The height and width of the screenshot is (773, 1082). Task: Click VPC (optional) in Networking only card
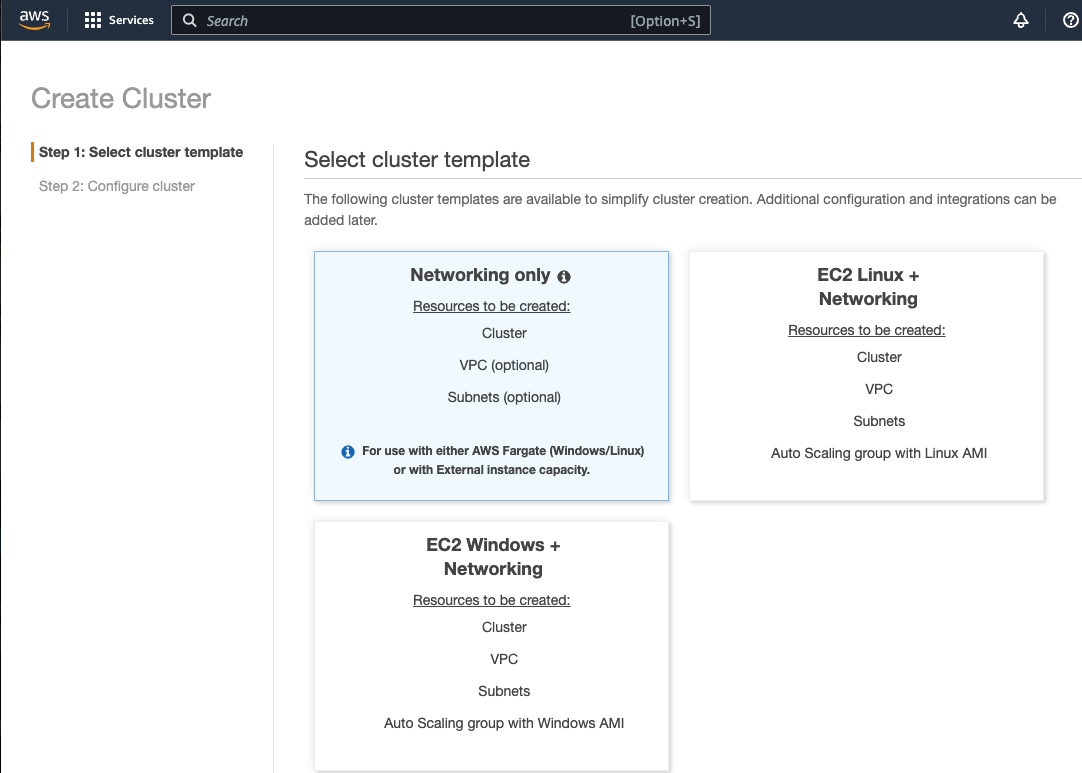[x=504, y=365]
